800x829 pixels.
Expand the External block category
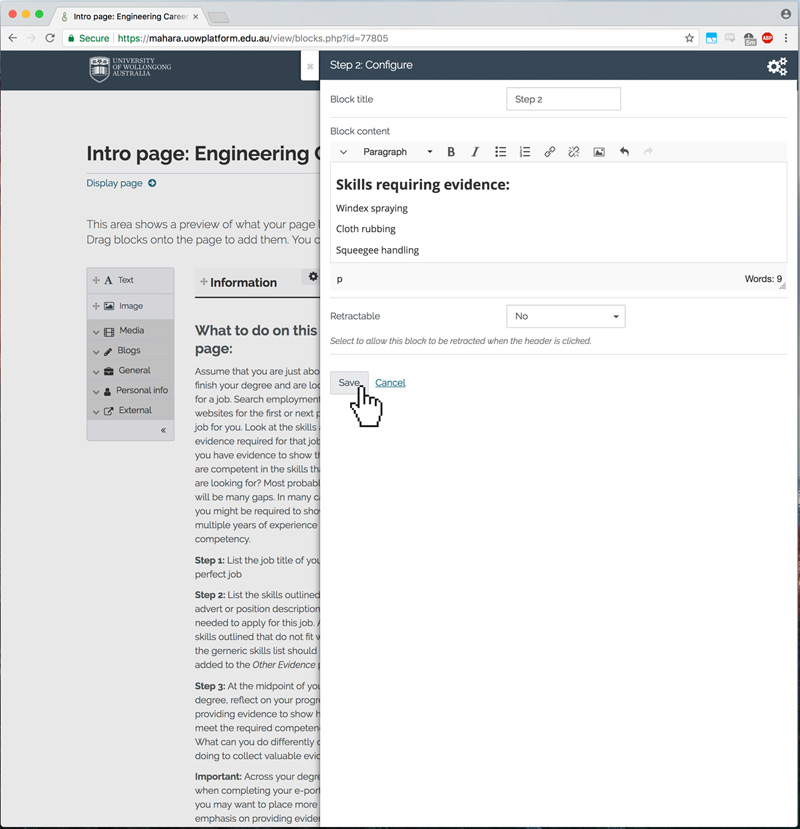click(x=130, y=411)
